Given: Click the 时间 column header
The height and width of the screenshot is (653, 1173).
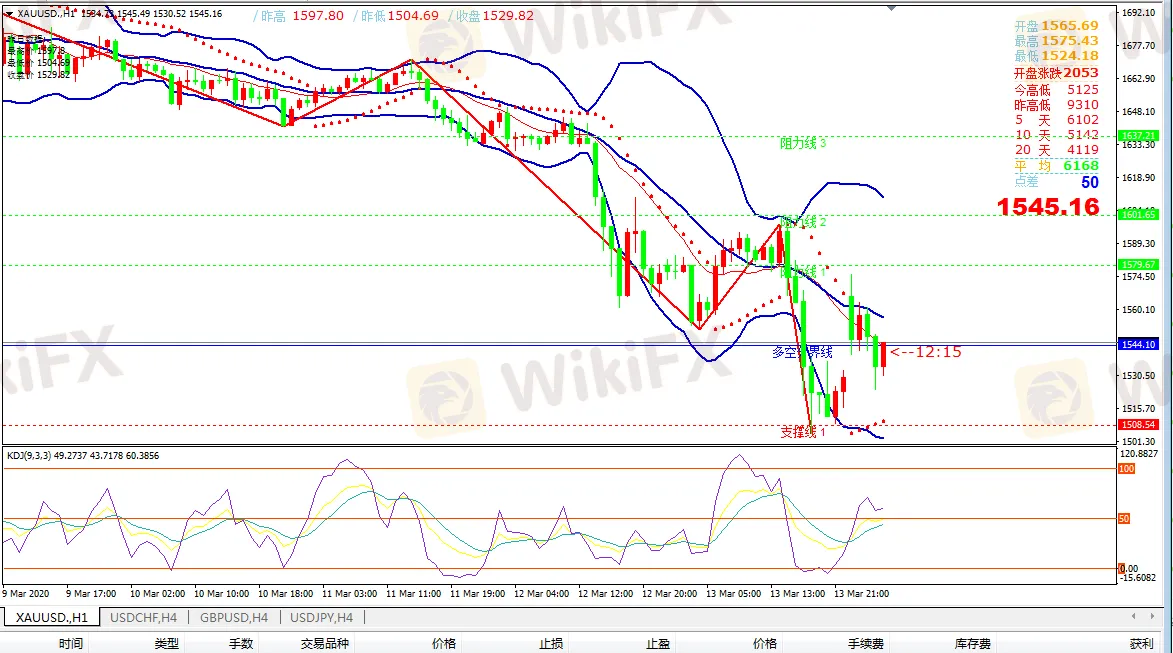Looking at the screenshot, I should coord(71,643).
